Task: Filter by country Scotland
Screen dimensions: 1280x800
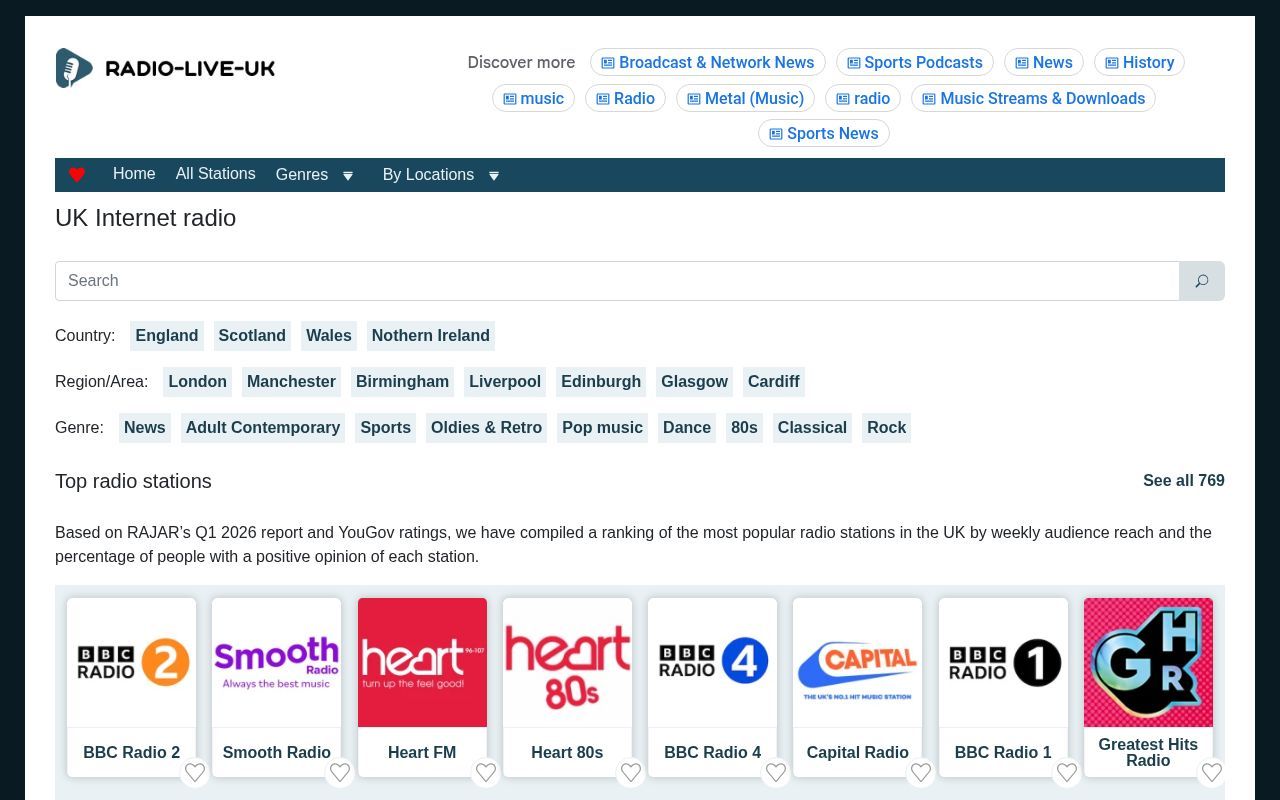Action: 252,336
